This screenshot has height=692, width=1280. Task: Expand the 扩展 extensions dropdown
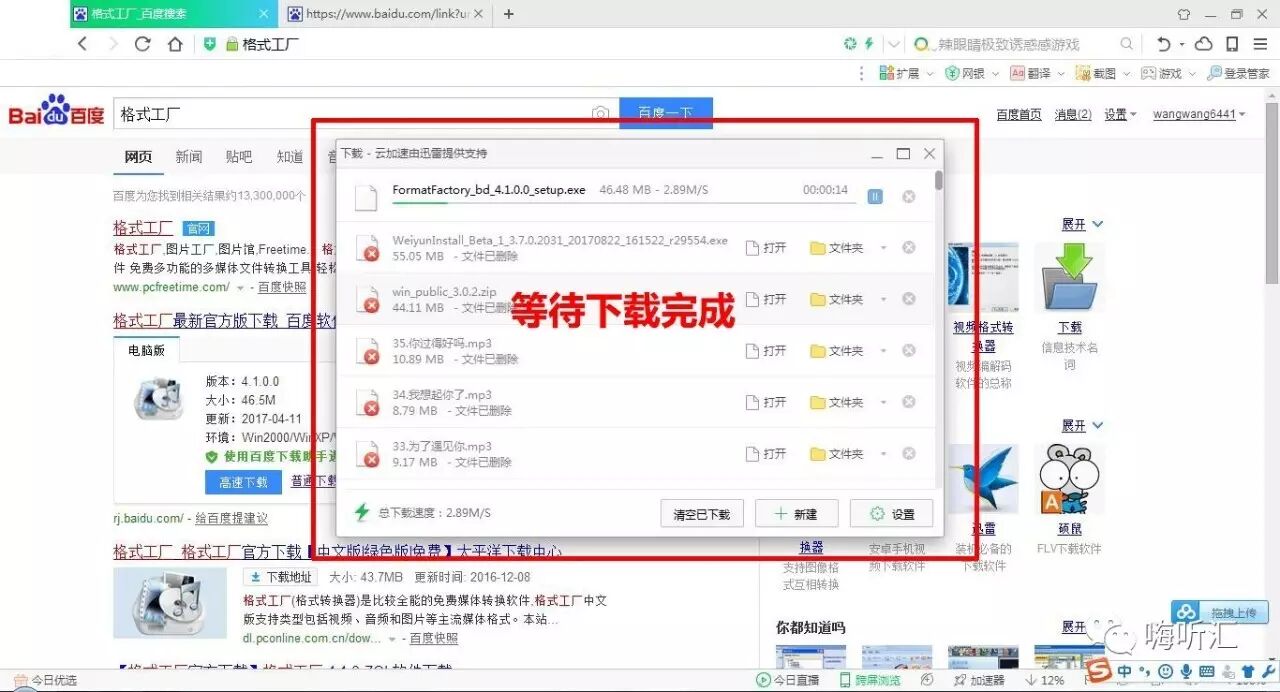coord(930,73)
